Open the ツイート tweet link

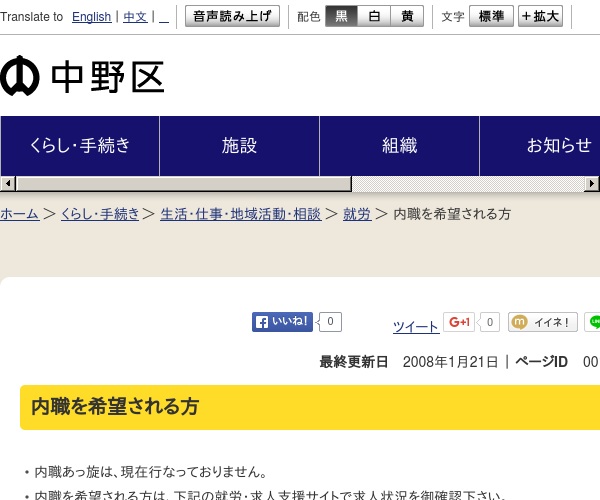415,327
